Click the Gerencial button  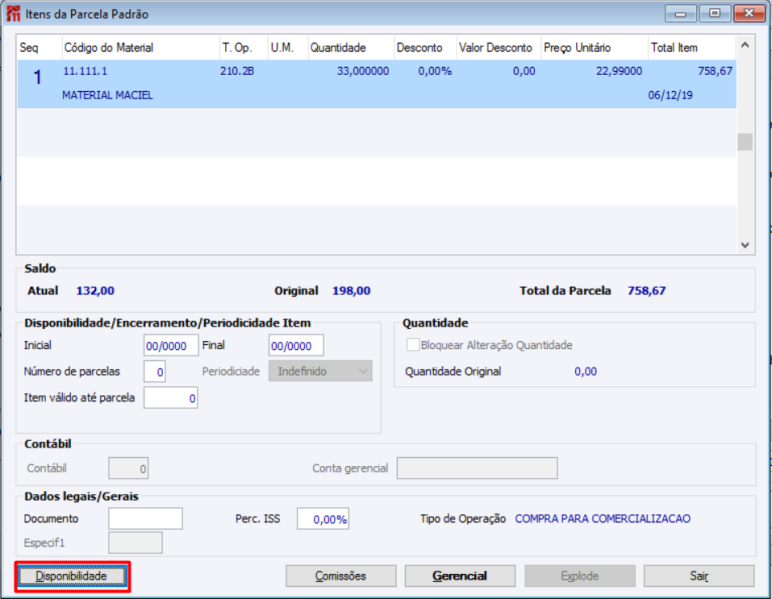click(460, 576)
